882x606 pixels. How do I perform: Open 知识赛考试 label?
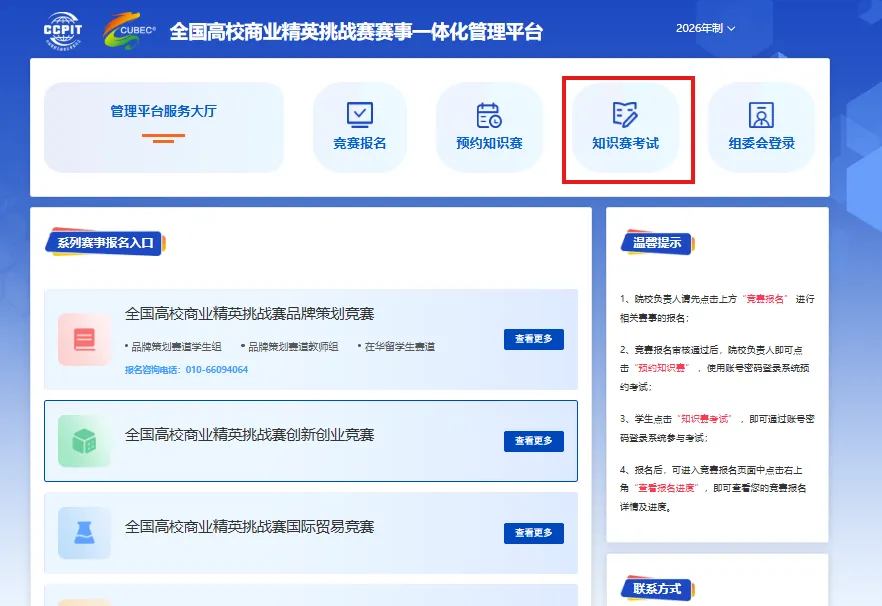625,143
